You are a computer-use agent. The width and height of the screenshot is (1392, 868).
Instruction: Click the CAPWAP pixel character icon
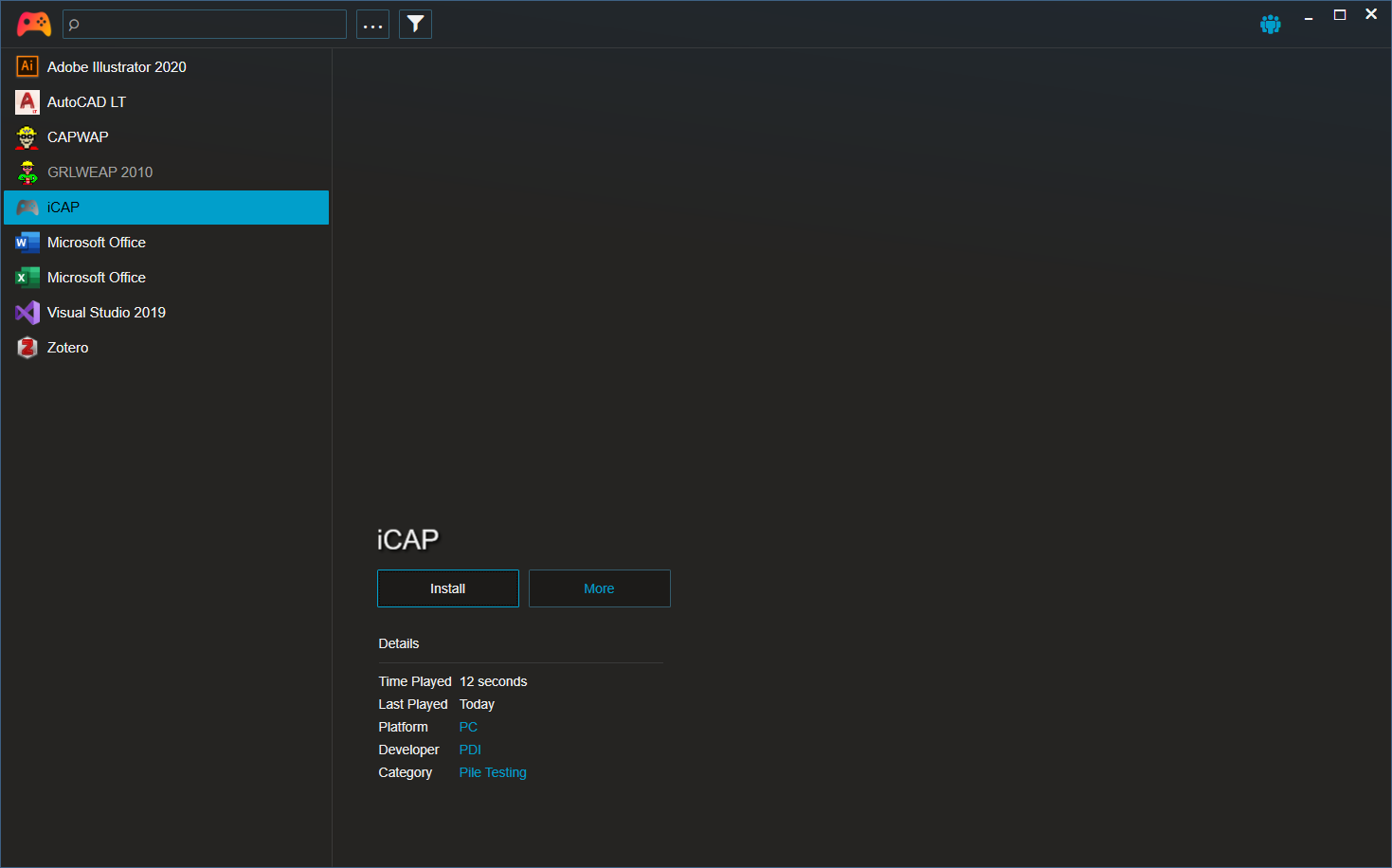tap(27, 136)
